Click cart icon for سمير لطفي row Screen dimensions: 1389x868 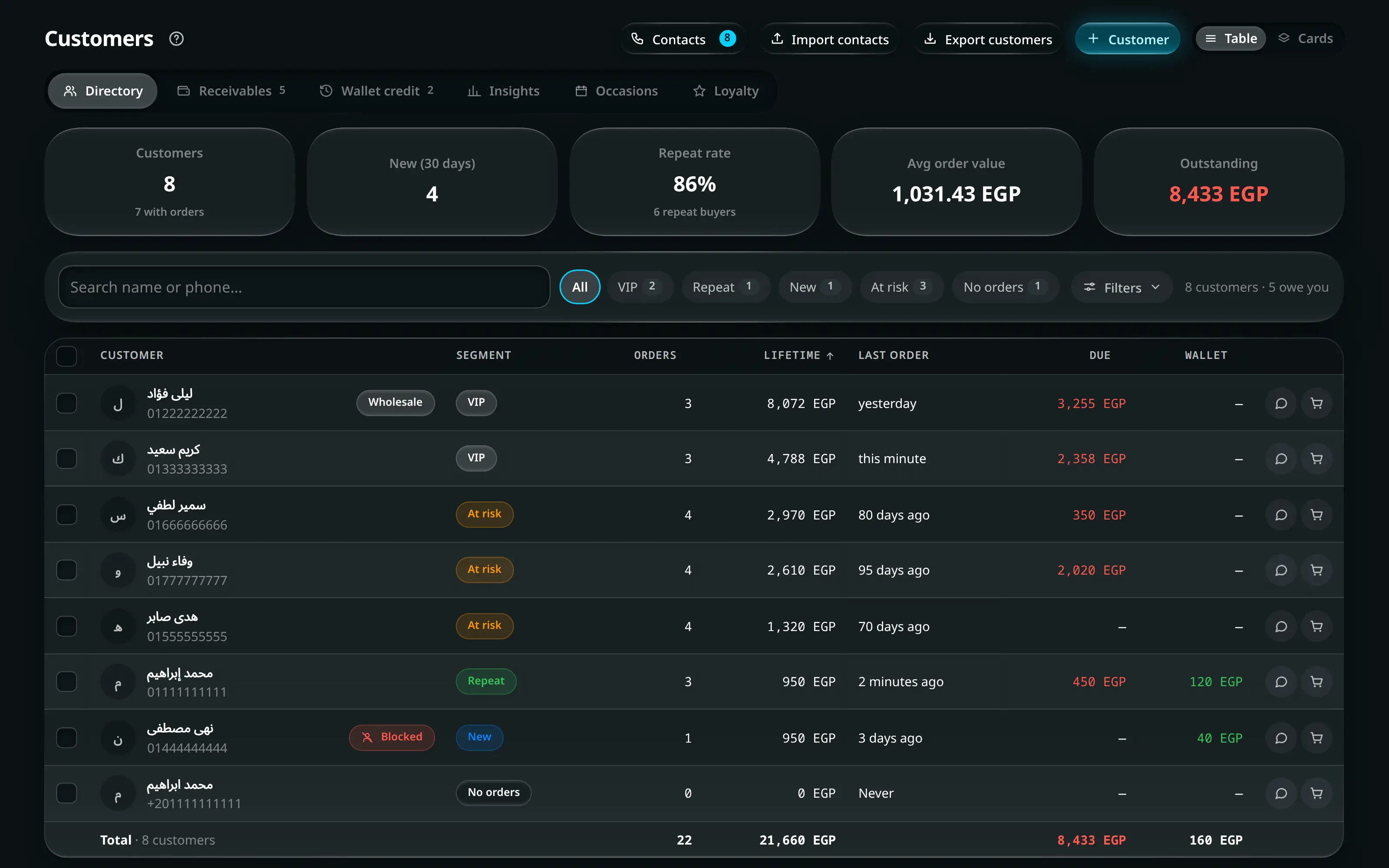pyautogui.click(x=1316, y=515)
